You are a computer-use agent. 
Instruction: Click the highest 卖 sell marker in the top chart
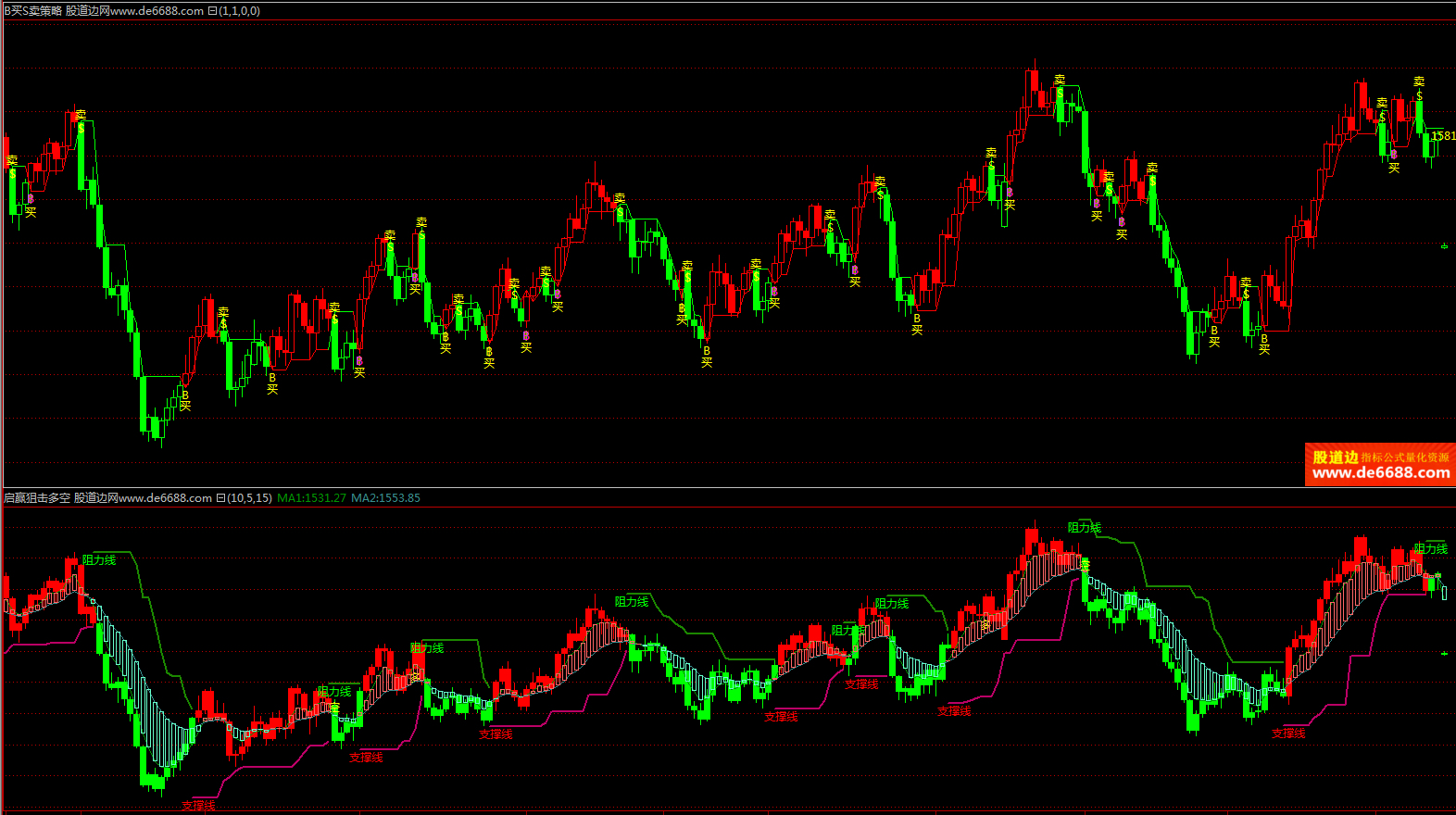1060,81
